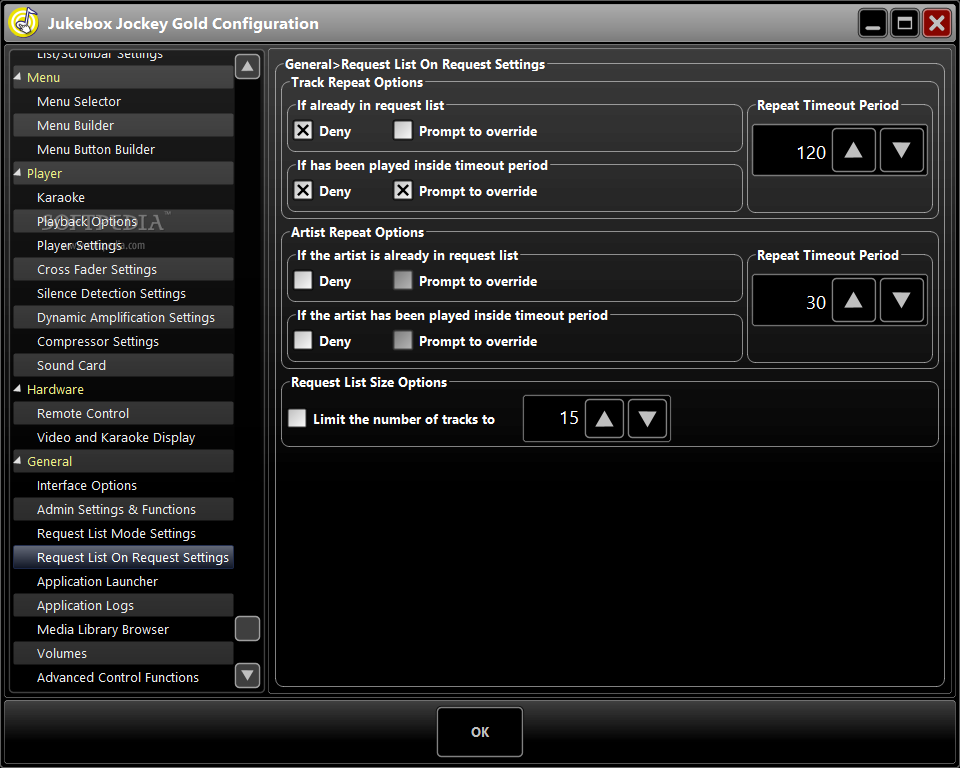This screenshot has height=768, width=960.
Task: Open Admin Settings & Functions
Action: pos(123,510)
